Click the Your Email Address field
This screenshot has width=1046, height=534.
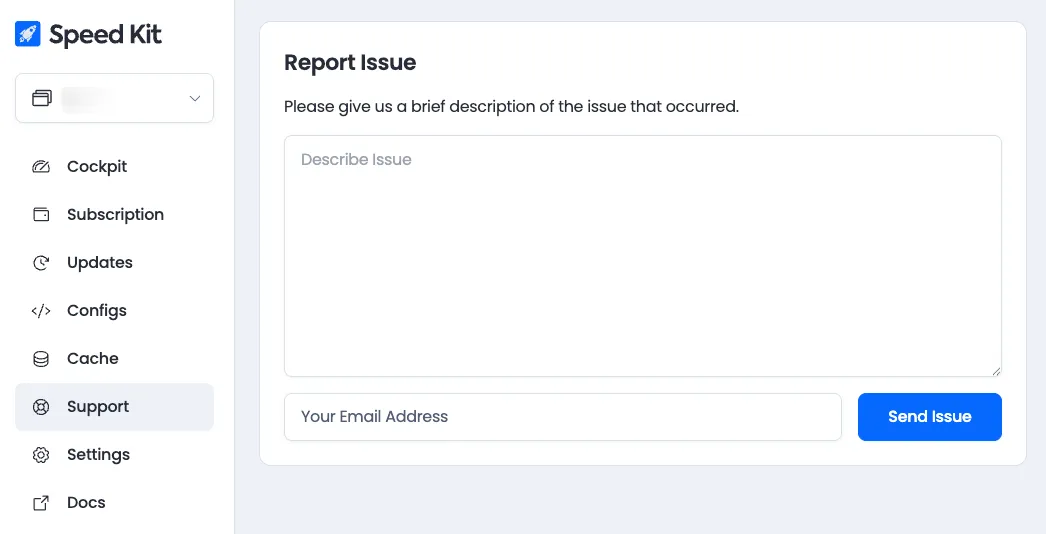click(562, 417)
